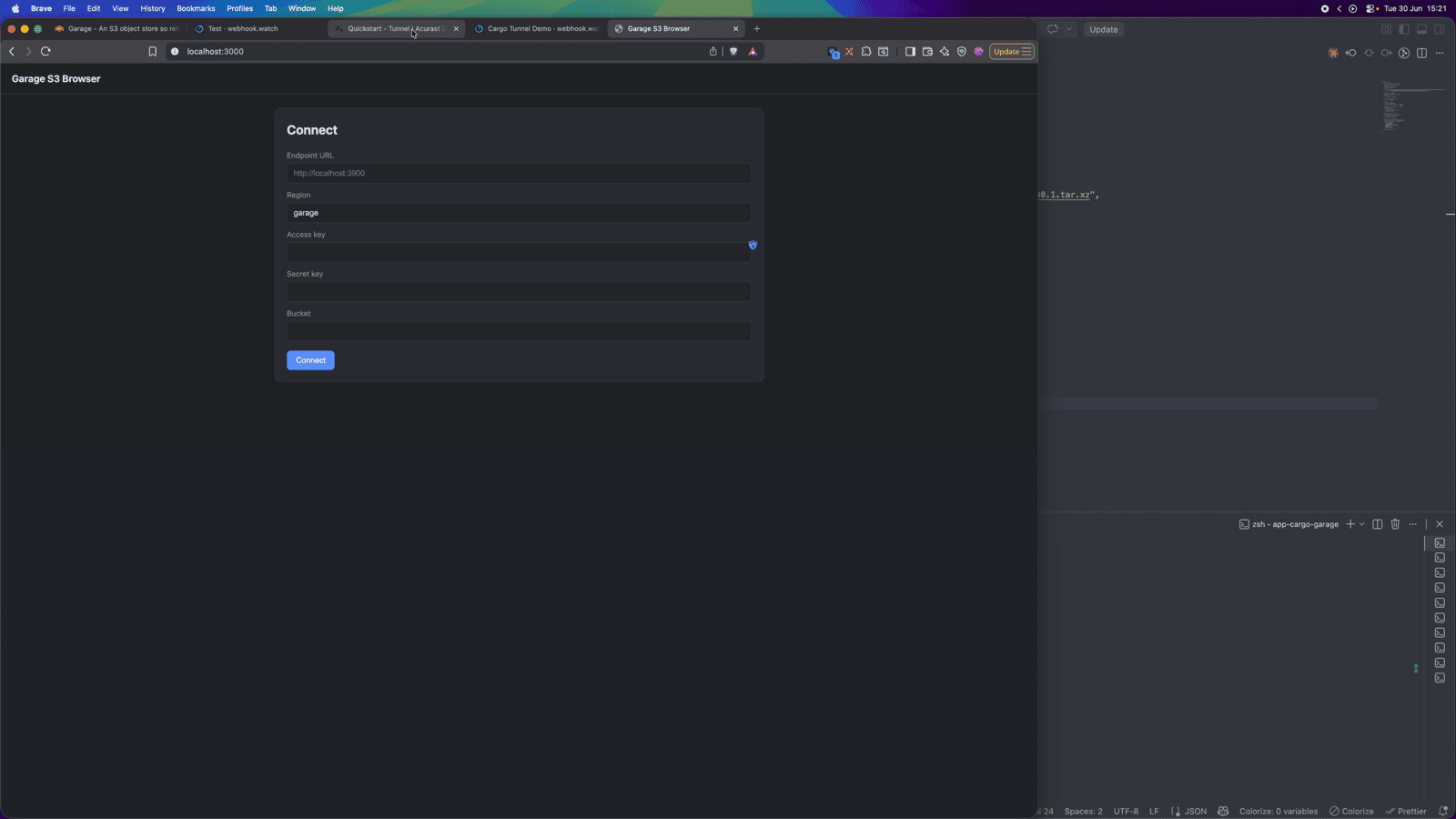Expand the new terminal profile dropdown arrow
Image resolution: width=1456 pixels, height=819 pixels.
[x=1361, y=524]
